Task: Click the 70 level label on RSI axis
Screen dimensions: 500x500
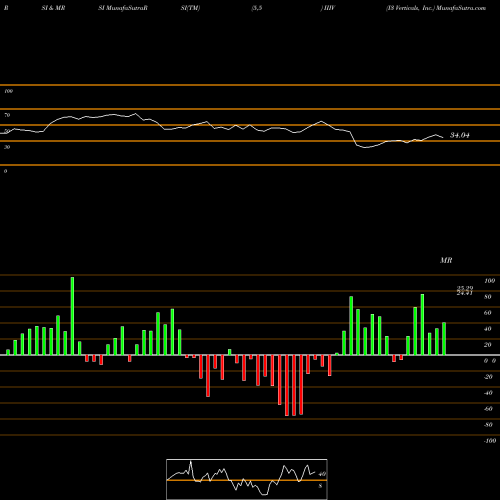Action: (7, 115)
